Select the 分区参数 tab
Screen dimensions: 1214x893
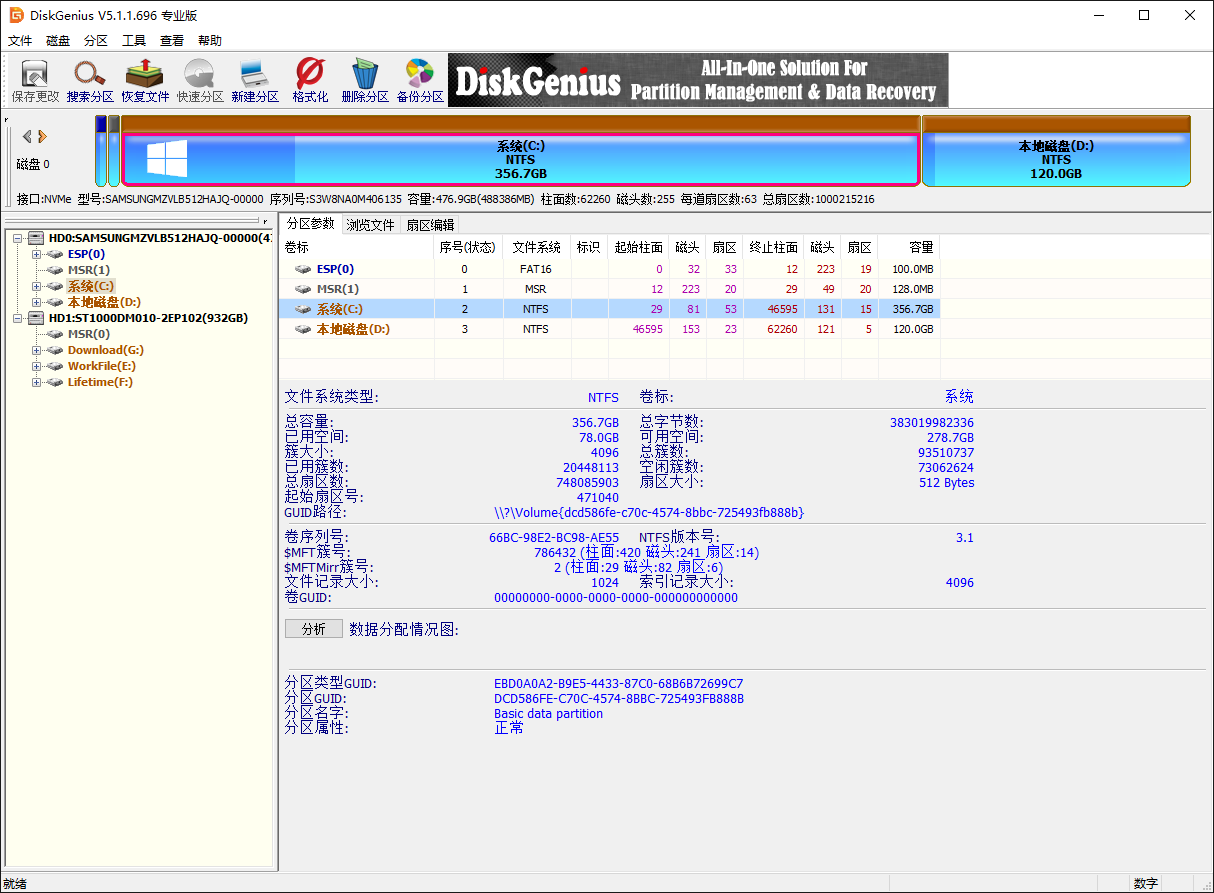(x=310, y=224)
